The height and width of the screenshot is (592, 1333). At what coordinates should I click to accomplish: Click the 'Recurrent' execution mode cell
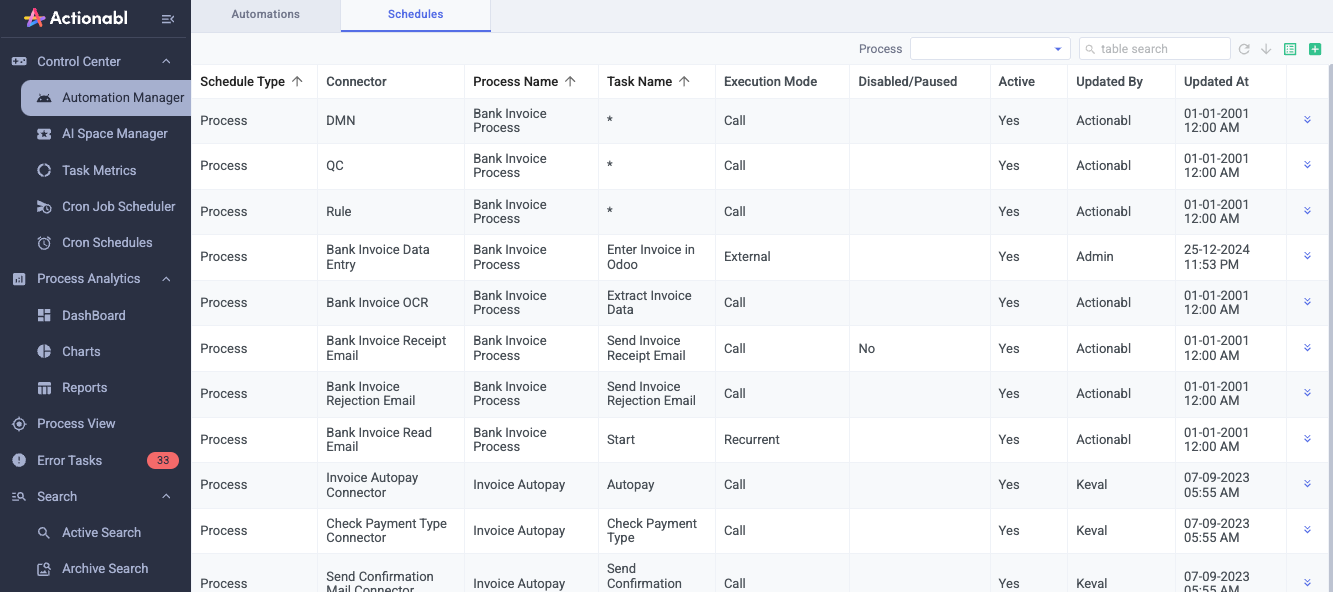(x=782, y=439)
